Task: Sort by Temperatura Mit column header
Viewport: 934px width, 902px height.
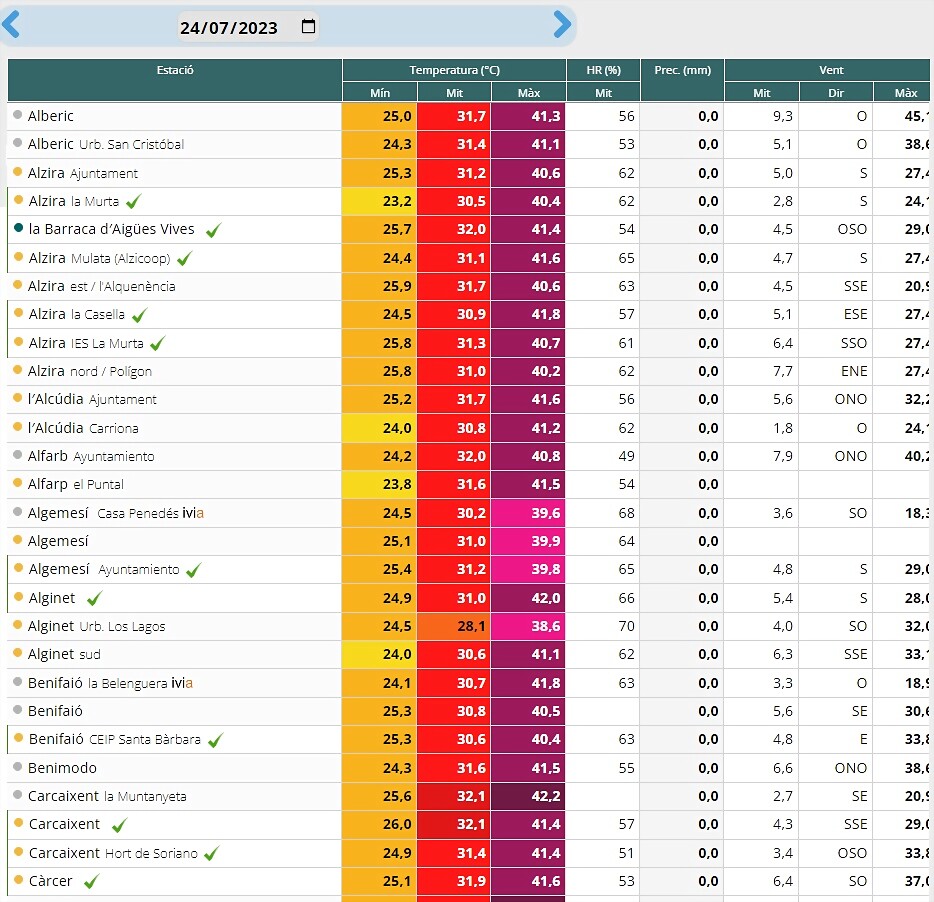Action: [x=454, y=92]
